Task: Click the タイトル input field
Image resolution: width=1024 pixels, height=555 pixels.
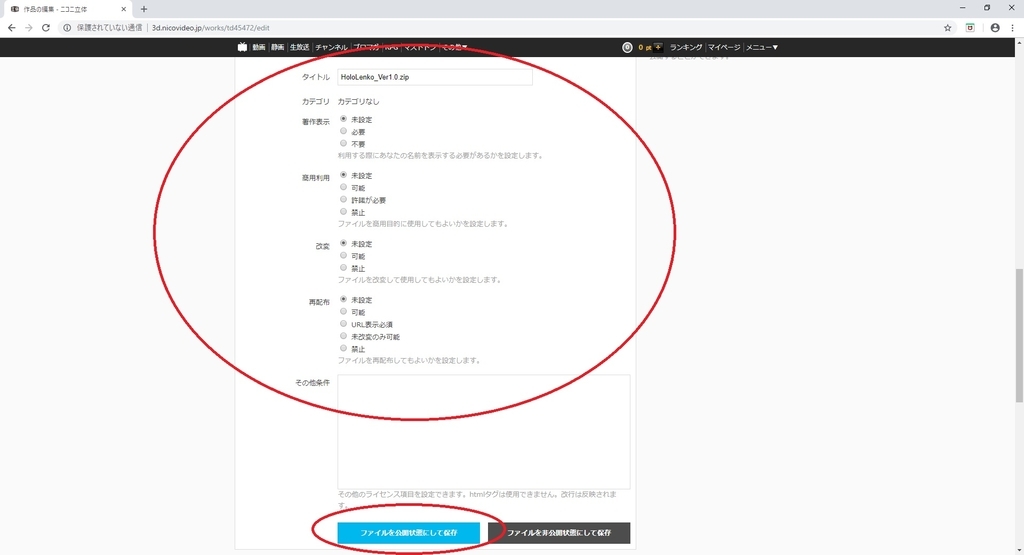Action: tap(435, 77)
